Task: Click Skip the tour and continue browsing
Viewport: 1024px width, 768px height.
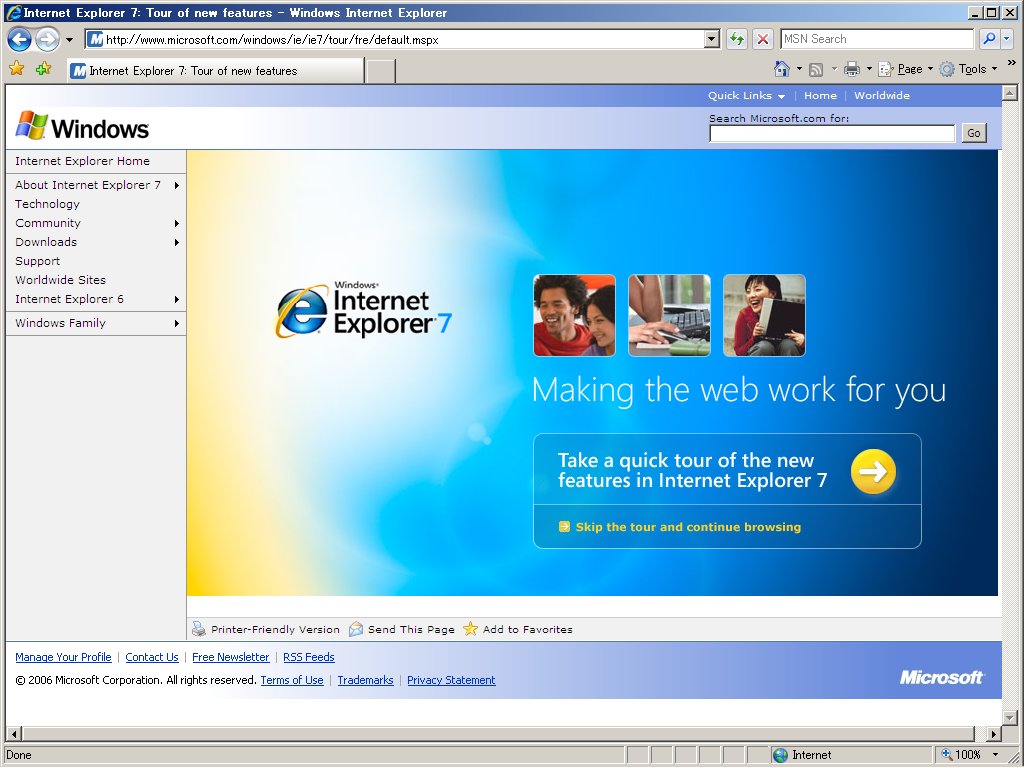Action: (x=688, y=527)
